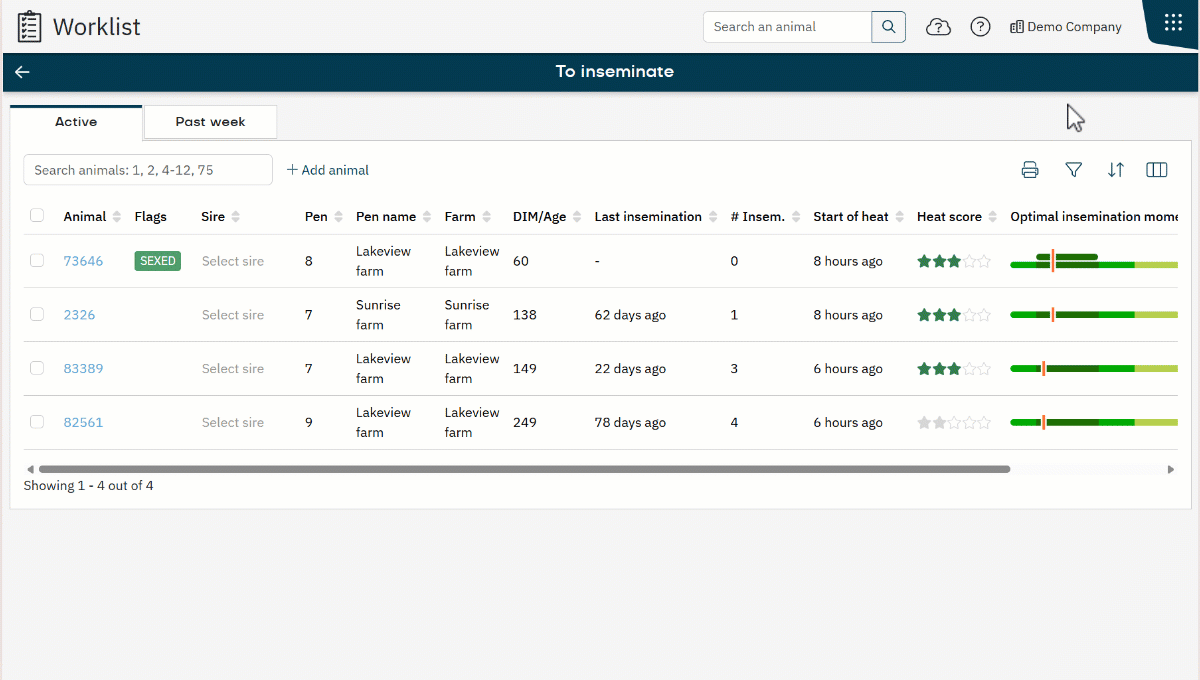Click the '62 days ago' cell
The image size is (1200, 680).
(630, 315)
